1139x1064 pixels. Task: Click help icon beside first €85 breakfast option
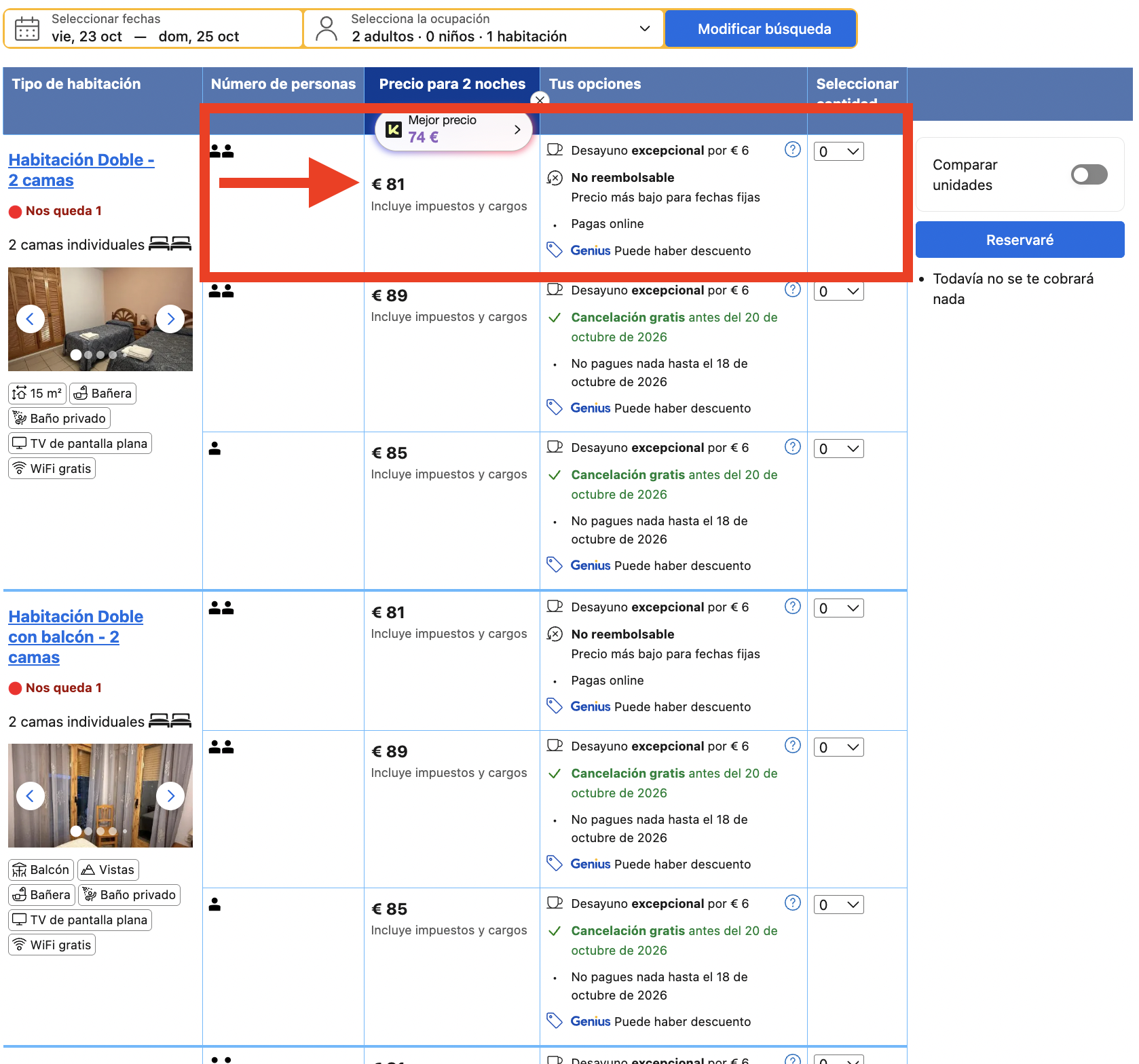(792, 446)
